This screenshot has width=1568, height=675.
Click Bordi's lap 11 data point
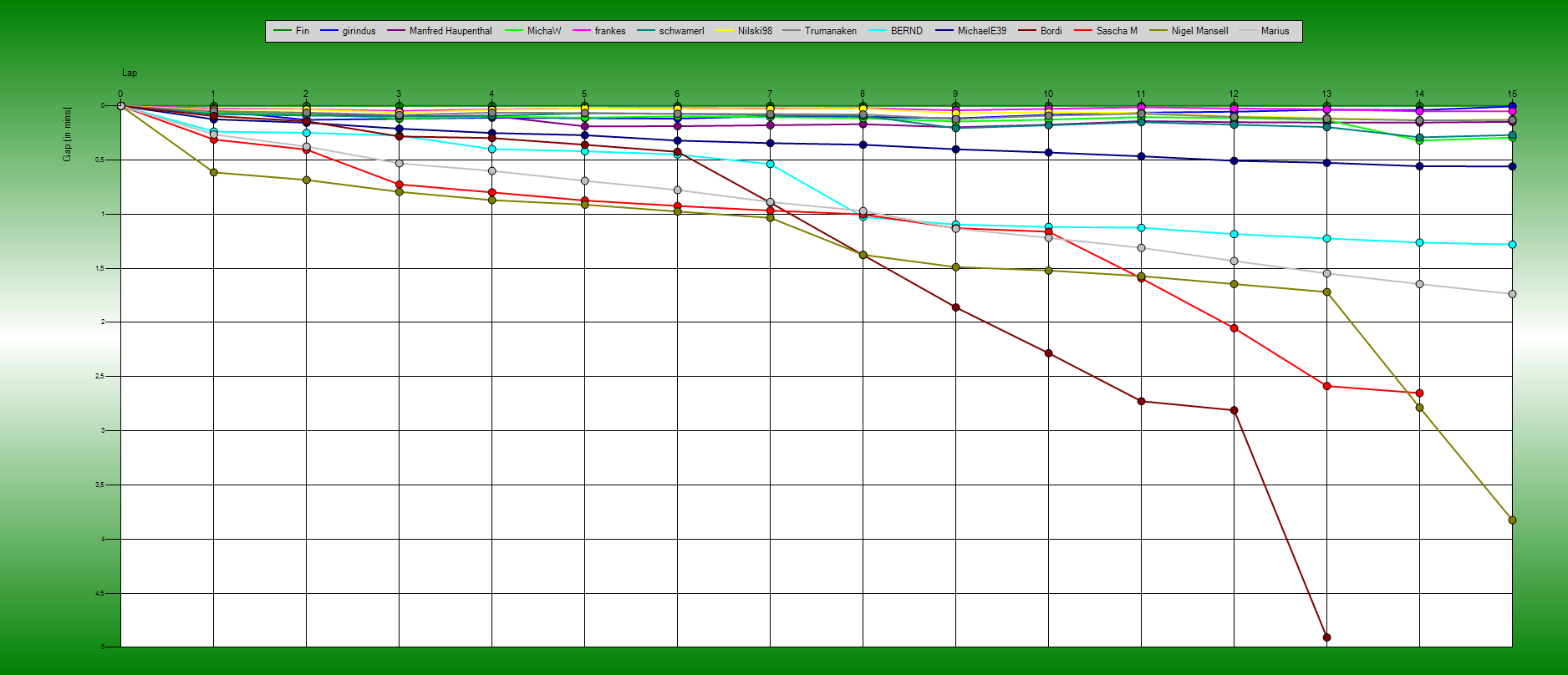pos(1141,401)
